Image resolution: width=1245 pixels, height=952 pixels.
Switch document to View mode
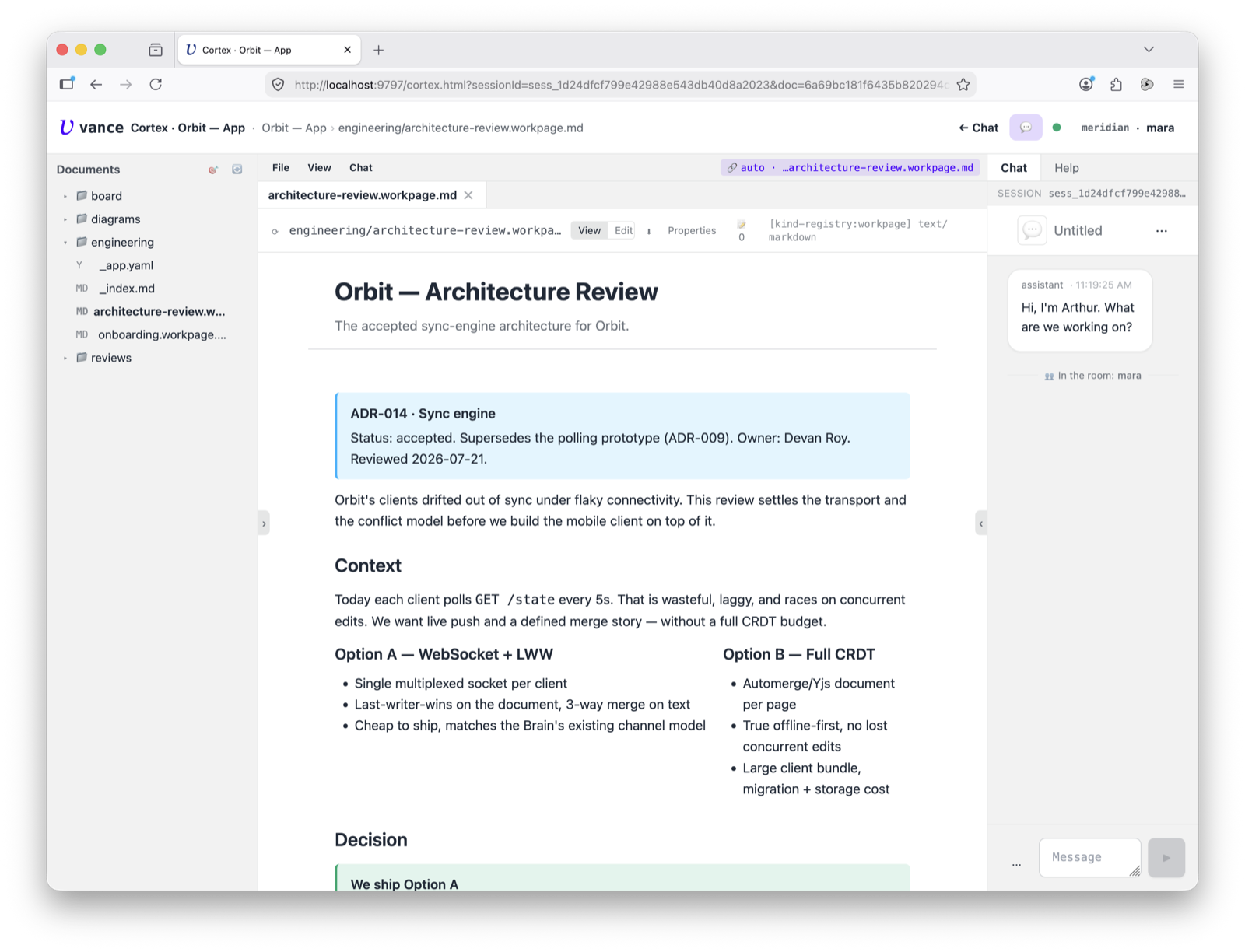pos(589,230)
